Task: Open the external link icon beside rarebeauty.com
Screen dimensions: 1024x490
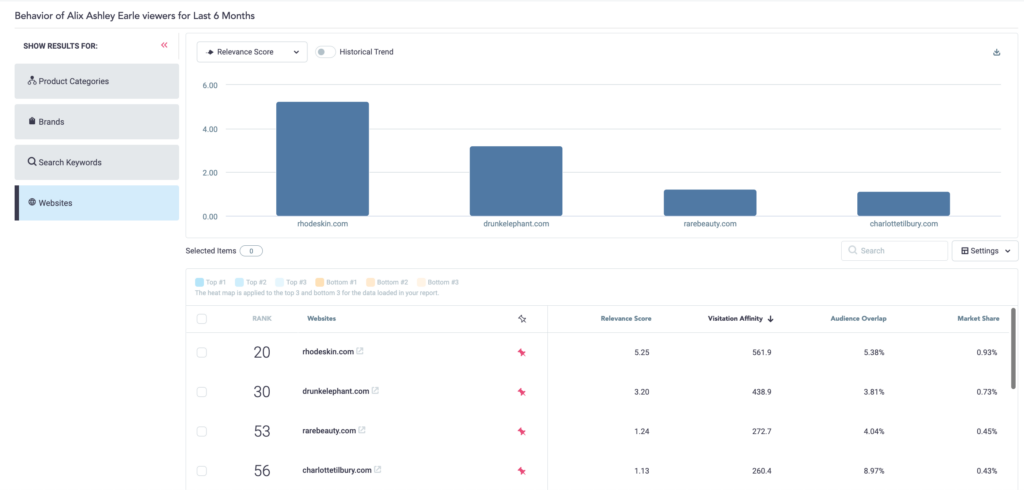Action: pos(362,431)
